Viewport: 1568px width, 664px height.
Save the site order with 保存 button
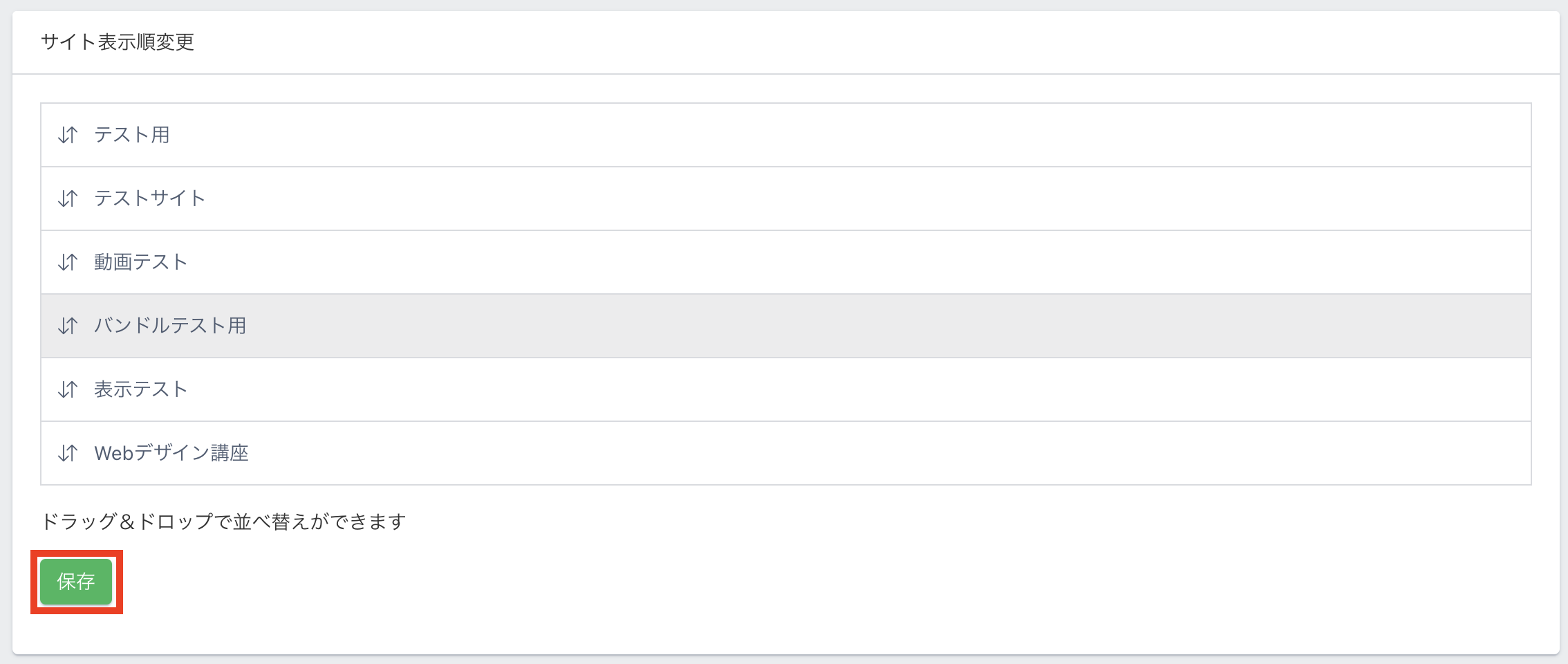[76, 582]
